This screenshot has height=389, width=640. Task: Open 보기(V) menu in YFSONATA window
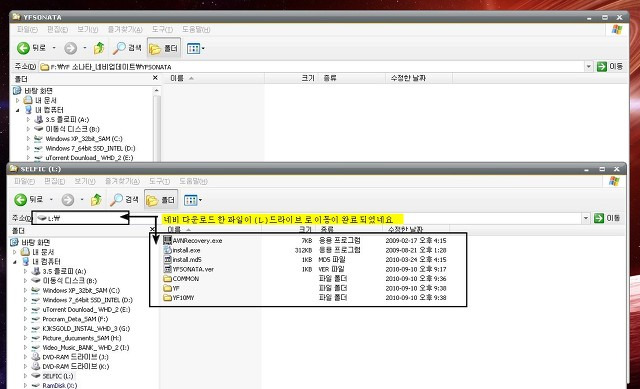87,29
